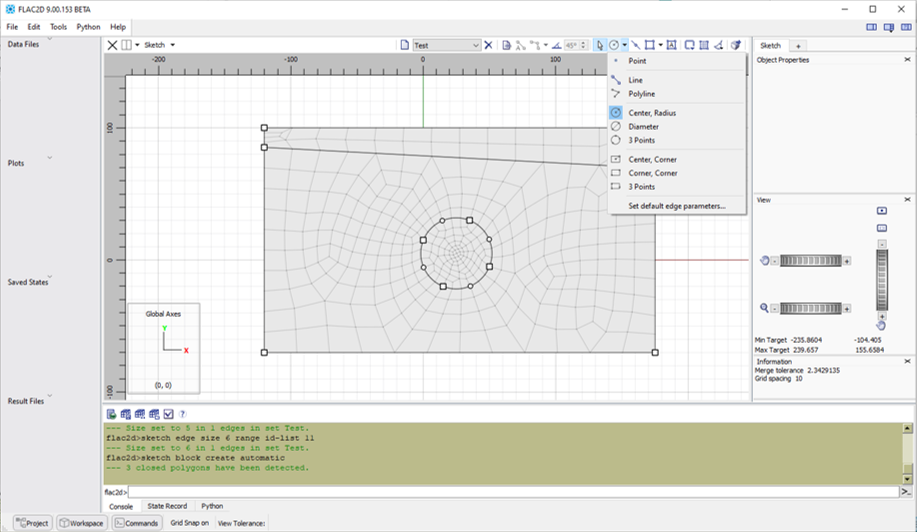
Task: Click the vertical pan slider in View
Action: coord(881,281)
